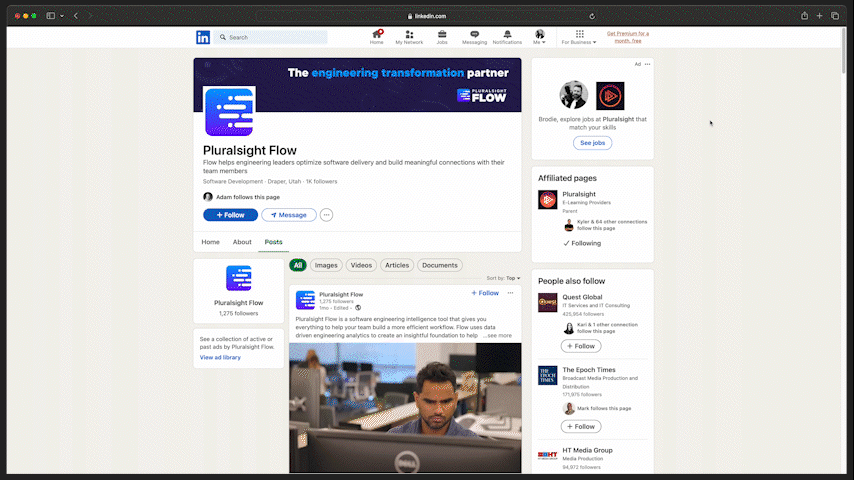Switch to the About tab
Image resolution: width=854 pixels, height=480 pixels.
coord(242,242)
